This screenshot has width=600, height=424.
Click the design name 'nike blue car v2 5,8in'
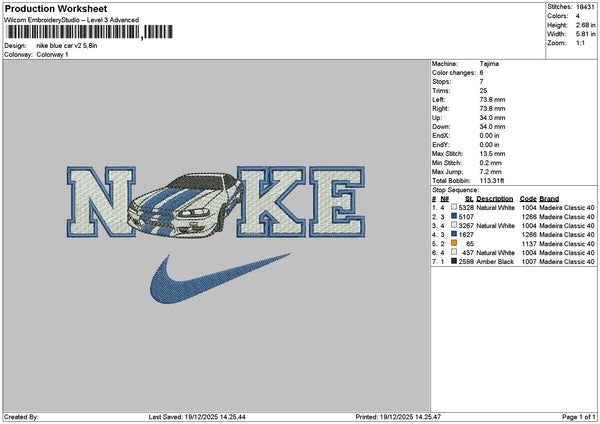click(x=67, y=46)
